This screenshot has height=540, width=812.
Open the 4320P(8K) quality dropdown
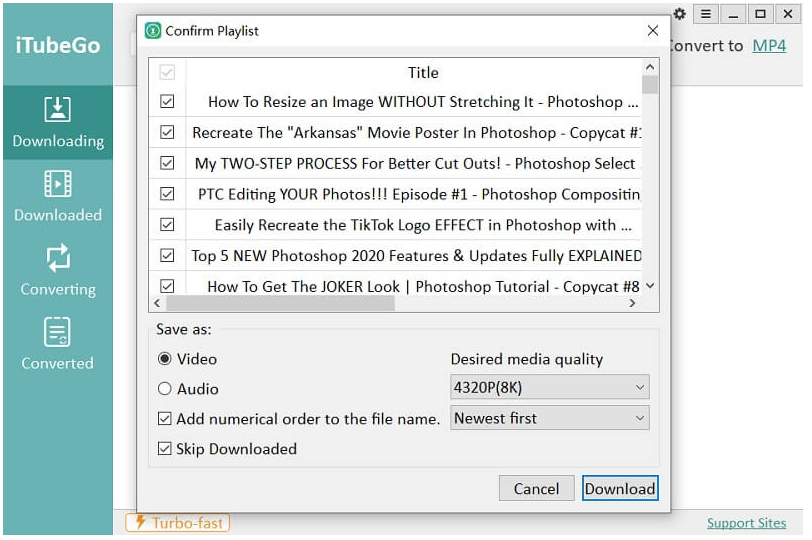(x=549, y=387)
